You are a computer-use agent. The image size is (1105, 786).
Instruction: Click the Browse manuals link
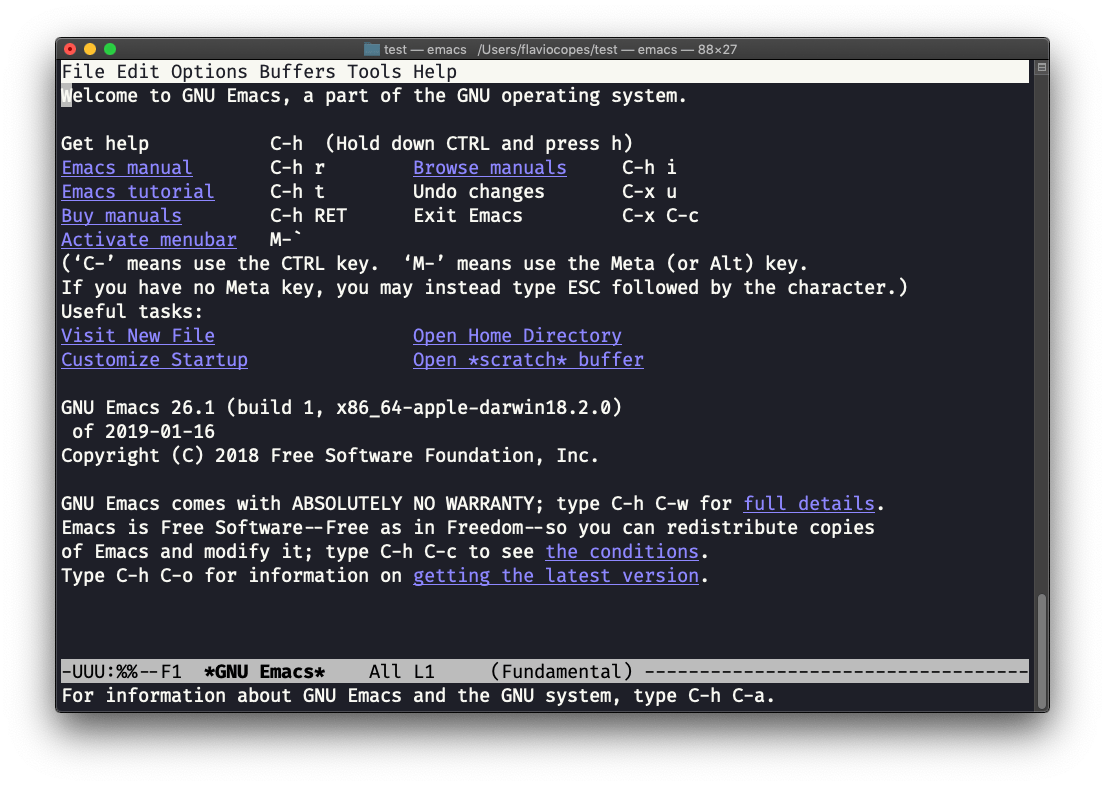click(490, 168)
